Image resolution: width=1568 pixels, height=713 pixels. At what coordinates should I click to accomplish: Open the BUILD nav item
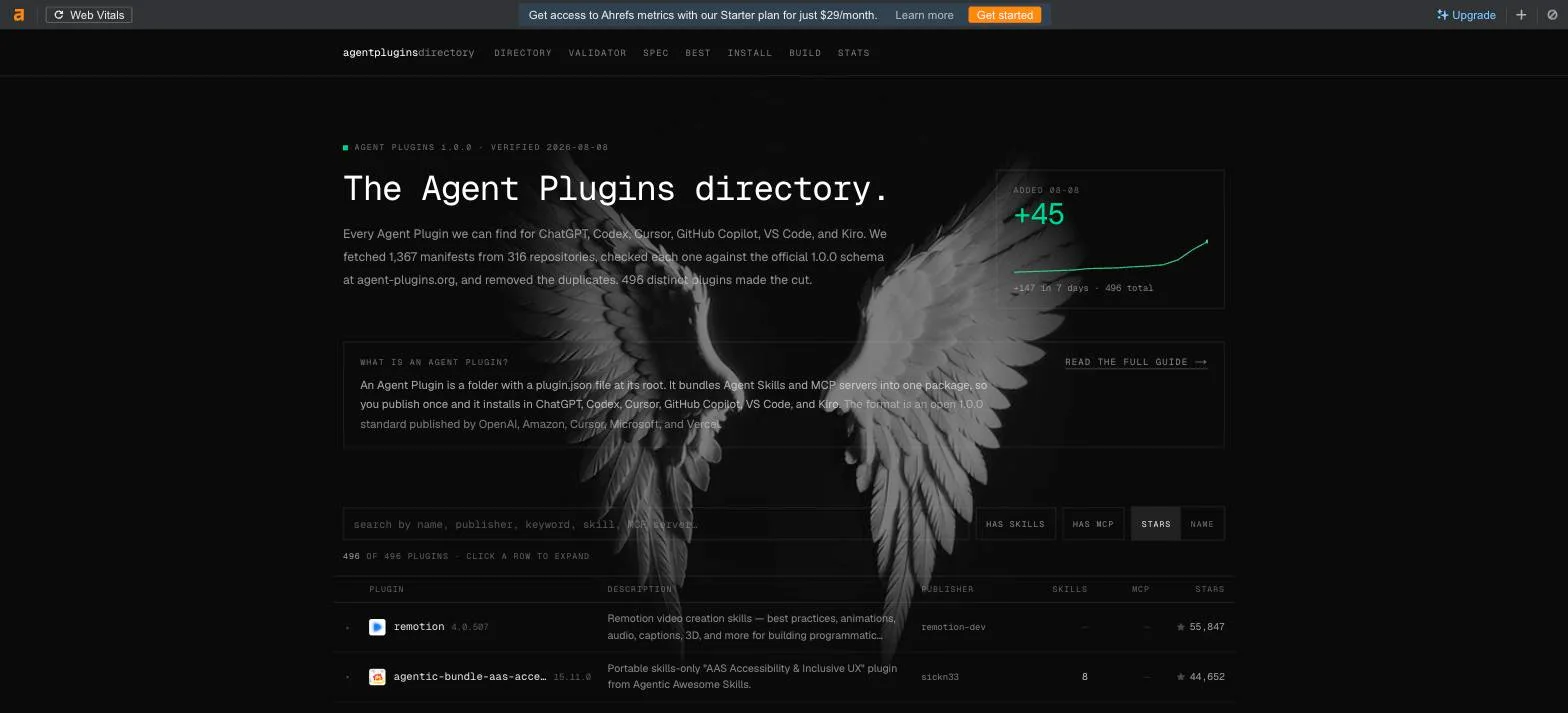point(805,53)
